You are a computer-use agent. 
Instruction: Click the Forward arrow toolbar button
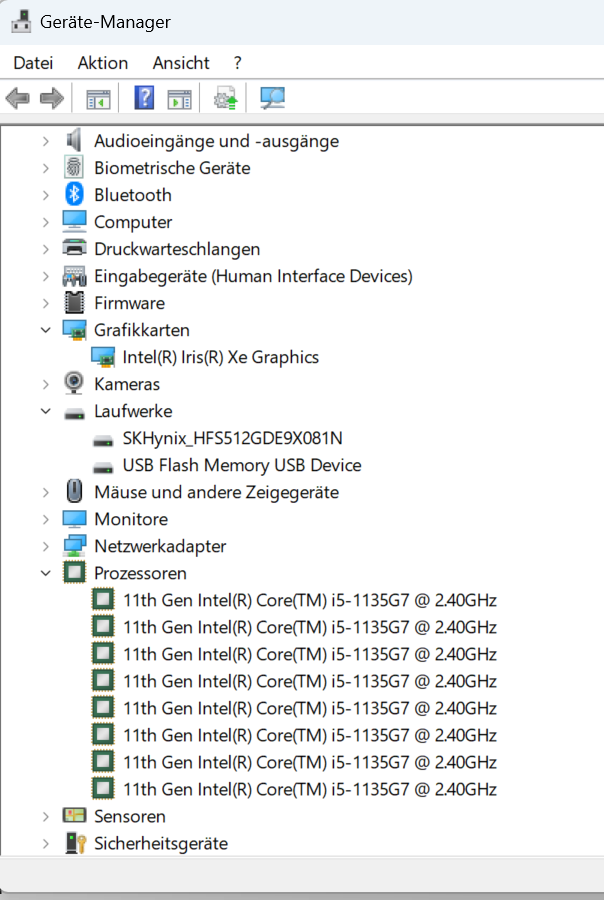52,98
